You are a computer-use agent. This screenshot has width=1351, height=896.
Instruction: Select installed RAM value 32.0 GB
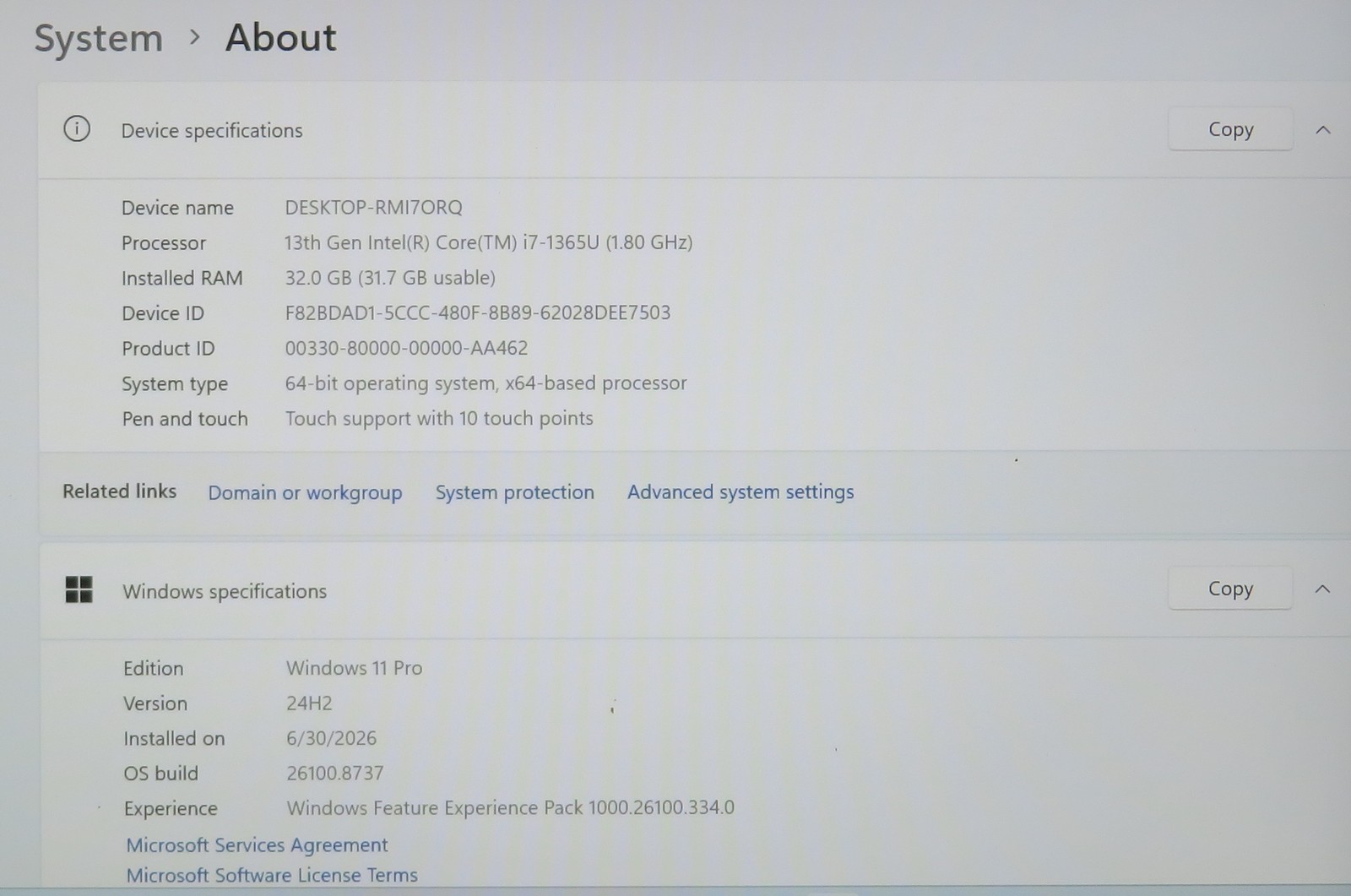tap(390, 278)
